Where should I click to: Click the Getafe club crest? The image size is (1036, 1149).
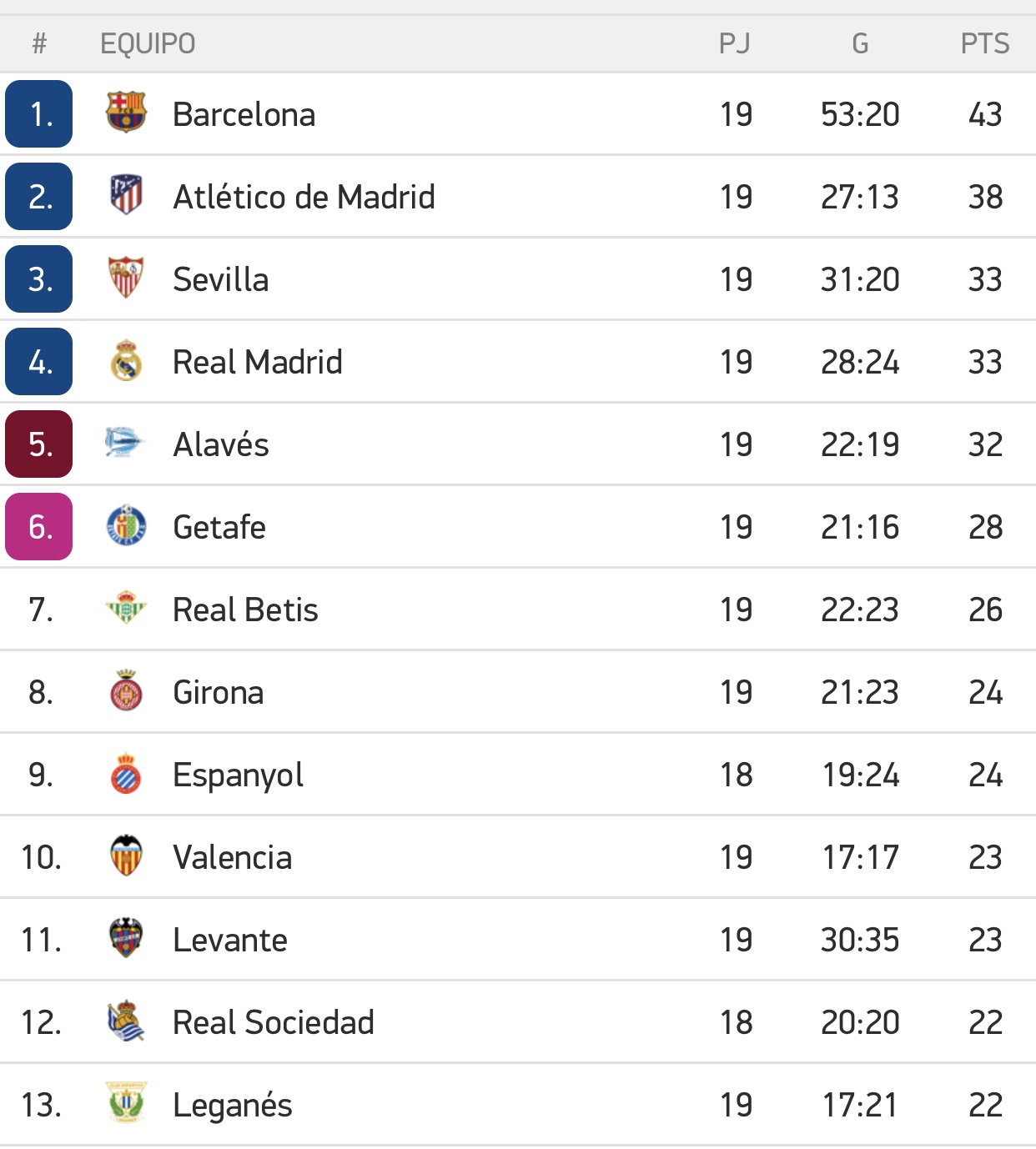pos(126,526)
